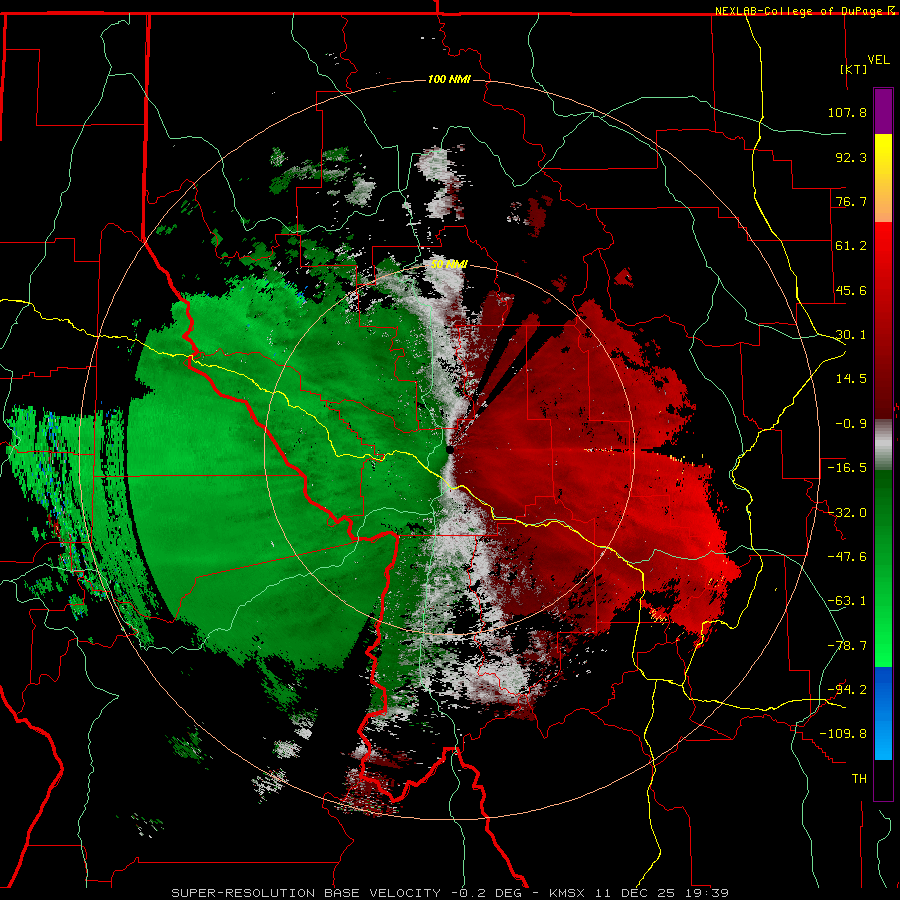Click the 50 NMI range ring label
This screenshot has width=900, height=900.
pos(449,265)
